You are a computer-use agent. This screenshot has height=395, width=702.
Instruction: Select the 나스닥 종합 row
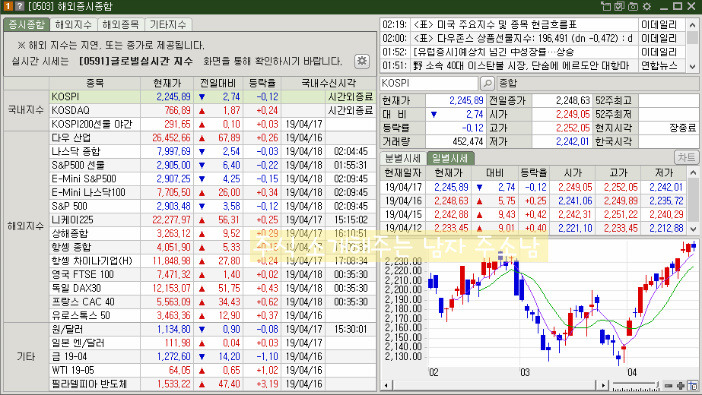click(x=212, y=151)
